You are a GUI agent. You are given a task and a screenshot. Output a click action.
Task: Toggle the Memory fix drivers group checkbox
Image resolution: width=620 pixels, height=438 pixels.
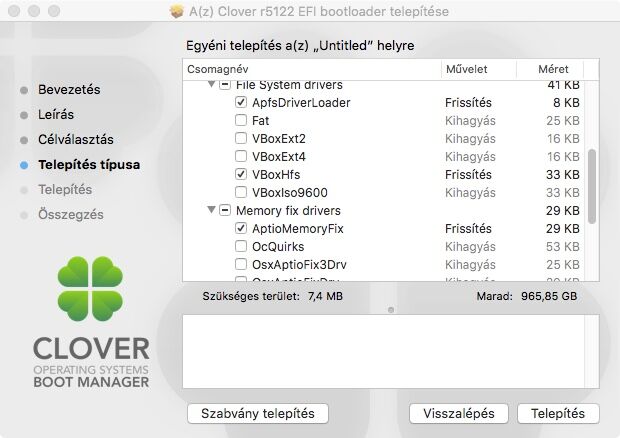[225, 210]
